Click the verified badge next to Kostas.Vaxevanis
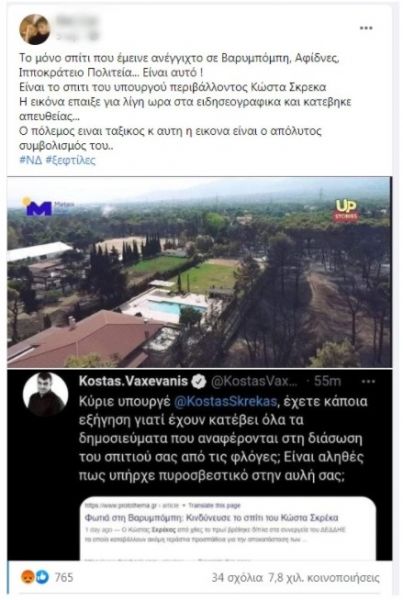The height and width of the screenshot is (600, 403). (x=199, y=381)
